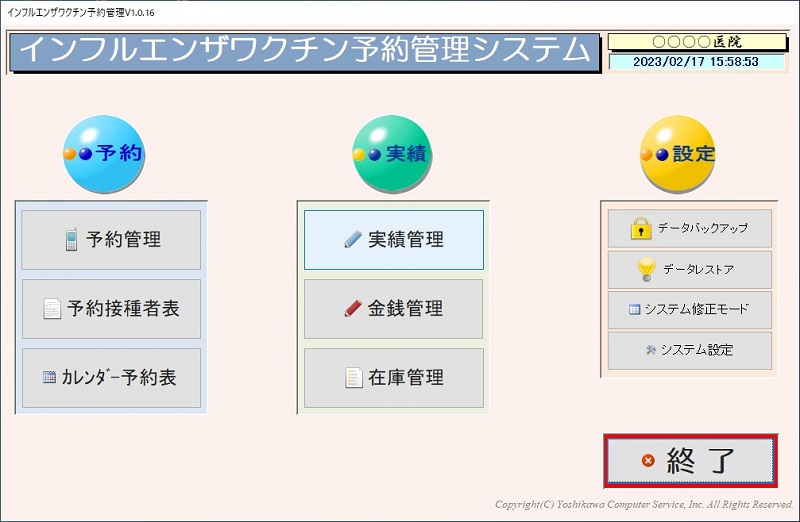Open 在庫管理 inventory management
Viewport: 800px width, 522px height.
click(x=393, y=378)
